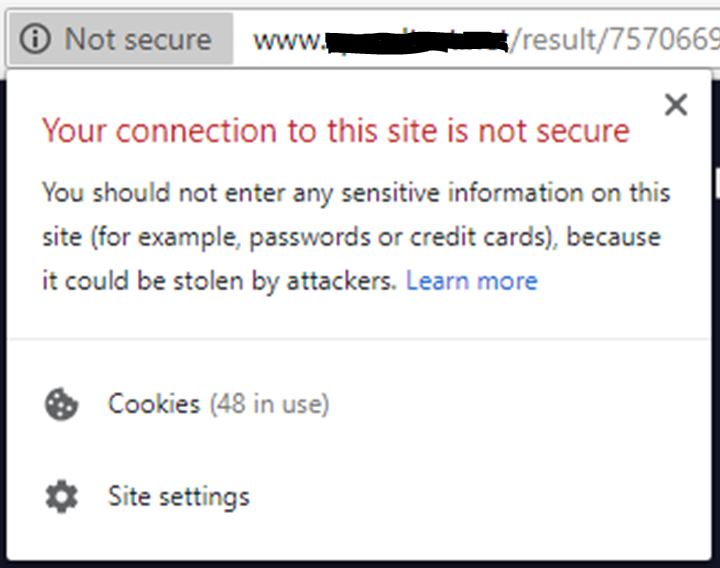Click the cookie icon
The image size is (720, 568).
(61, 404)
